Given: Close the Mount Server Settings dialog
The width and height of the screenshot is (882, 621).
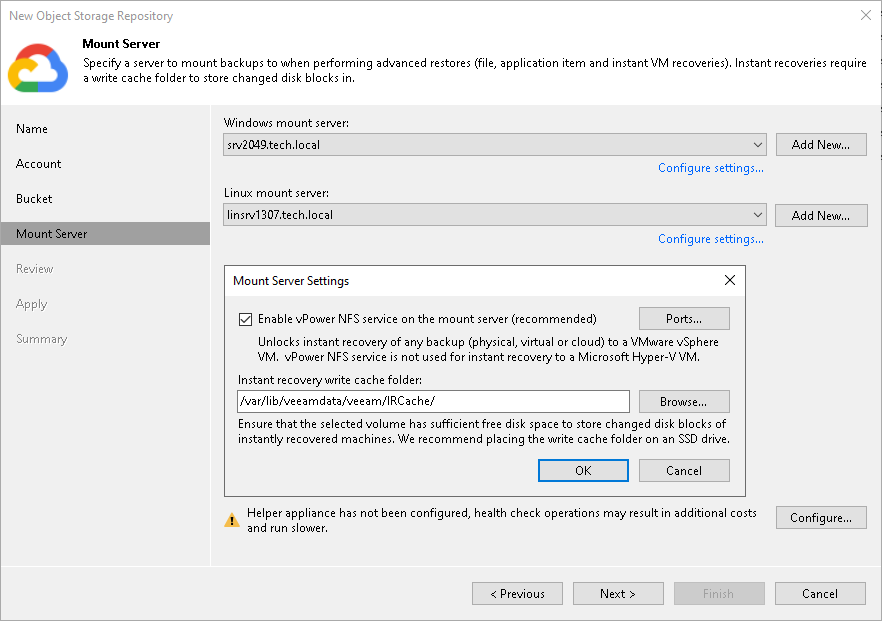Looking at the screenshot, I should point(730,280).
